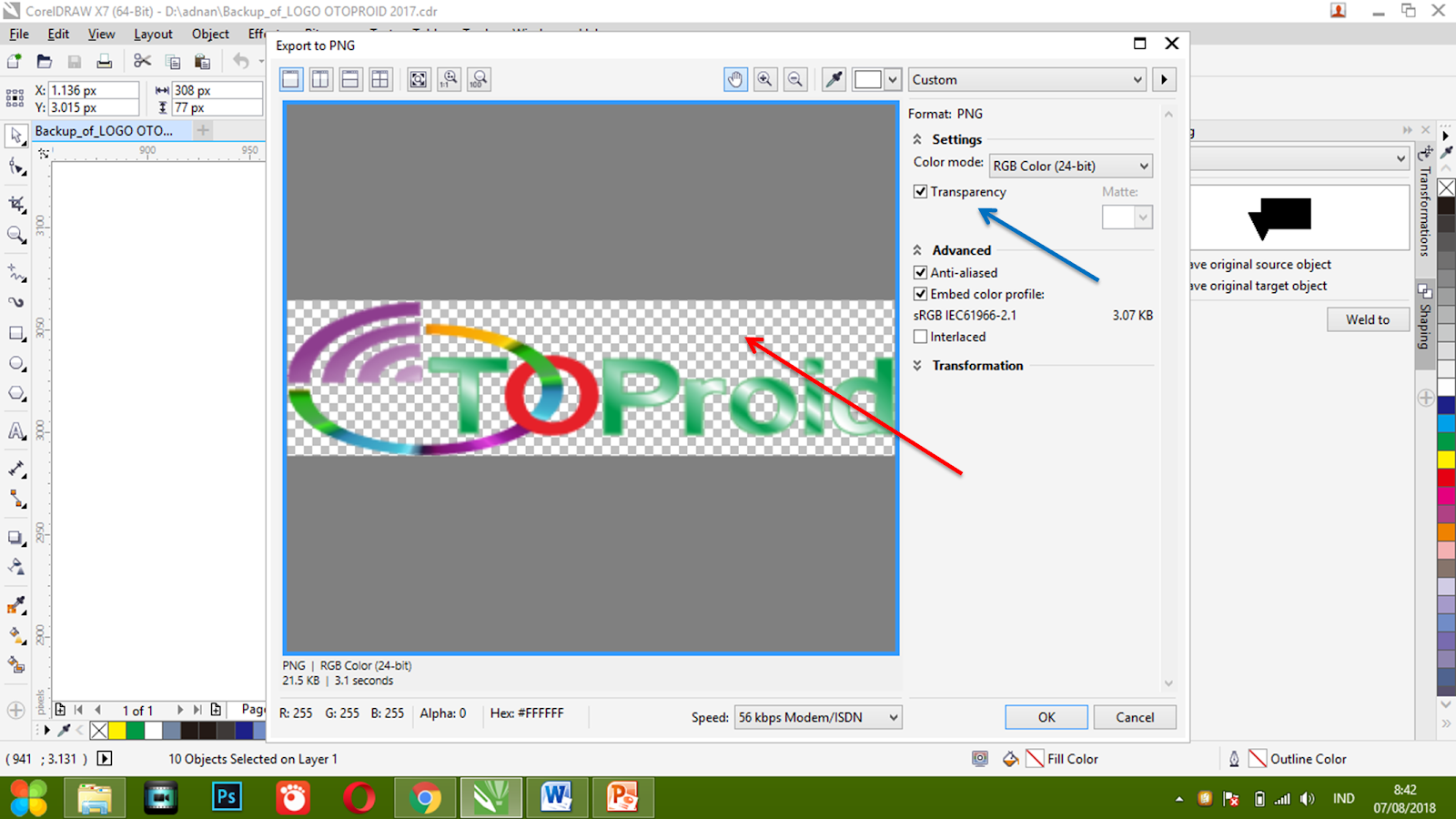
Task: Click the Windows Start button
Action: point(29,798)
